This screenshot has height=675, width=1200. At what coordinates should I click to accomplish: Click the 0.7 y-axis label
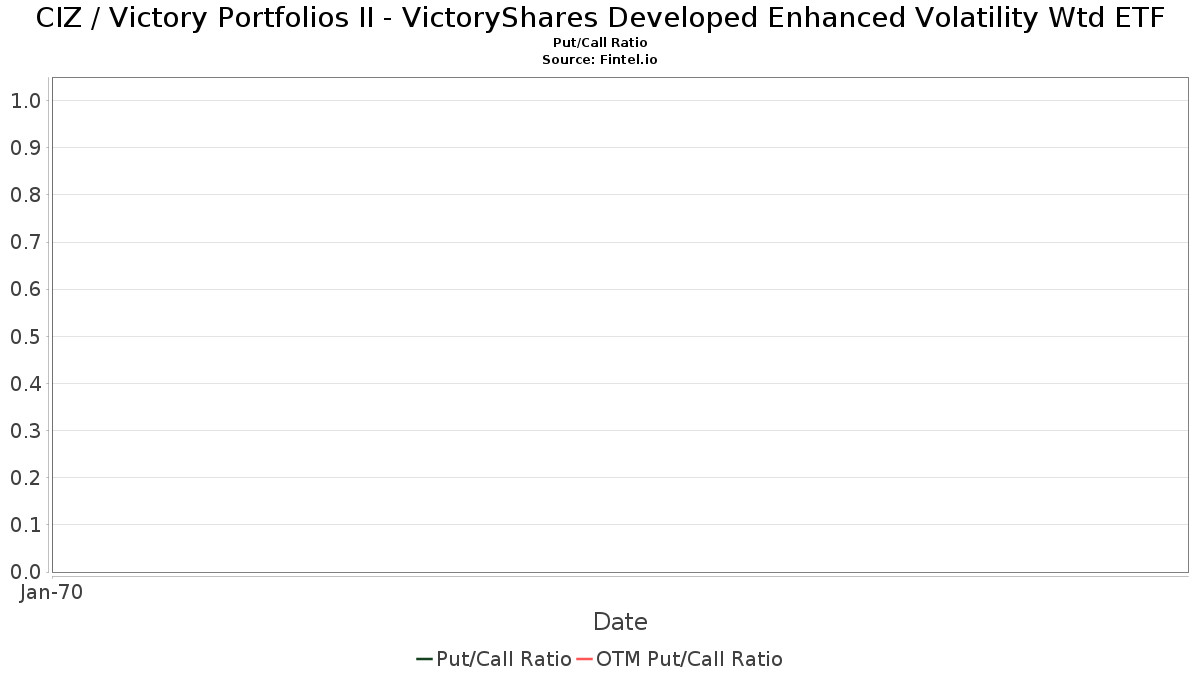[25, 242]
